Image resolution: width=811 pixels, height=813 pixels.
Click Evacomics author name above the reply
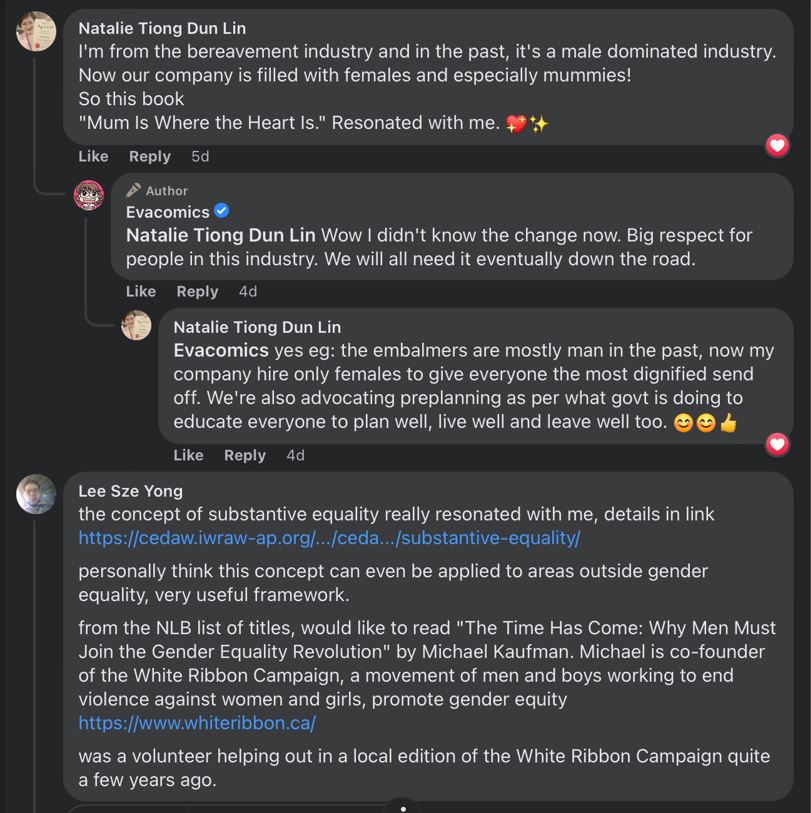point(167,212)
